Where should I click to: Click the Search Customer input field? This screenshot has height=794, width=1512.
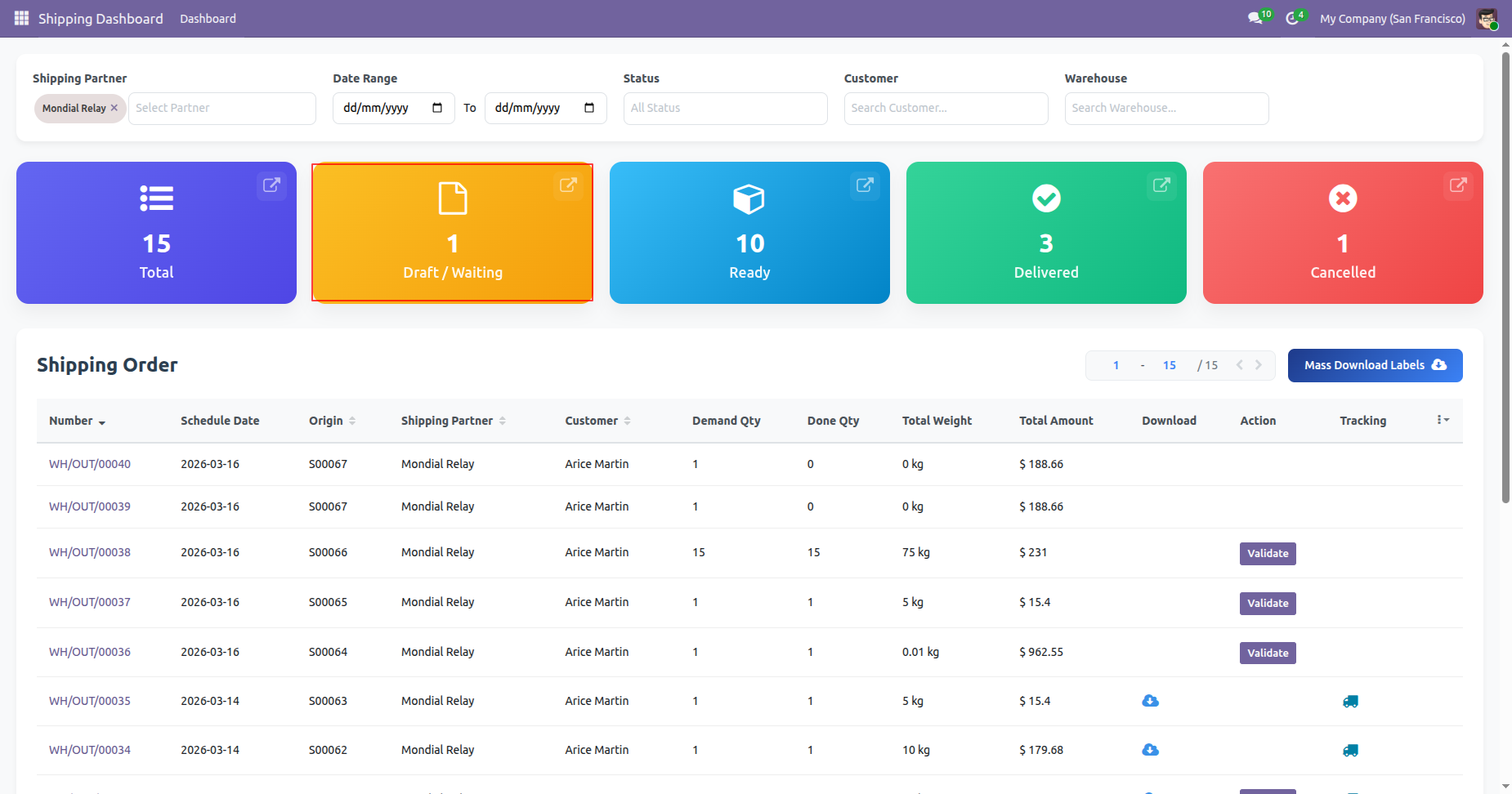pos(946,108)
